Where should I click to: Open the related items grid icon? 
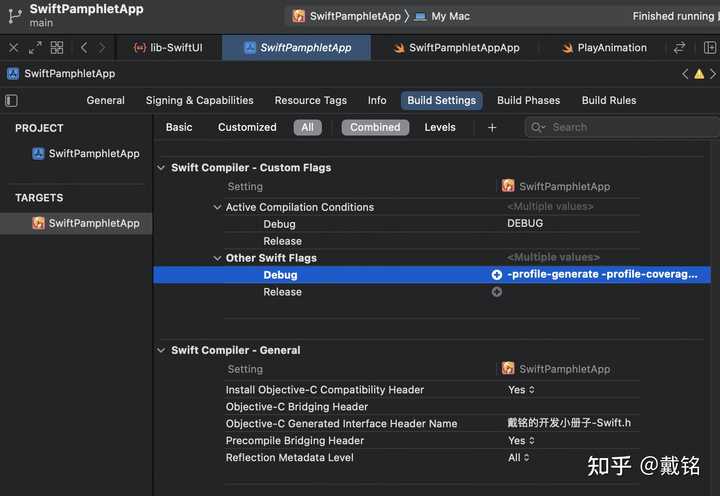click(57, 47)
